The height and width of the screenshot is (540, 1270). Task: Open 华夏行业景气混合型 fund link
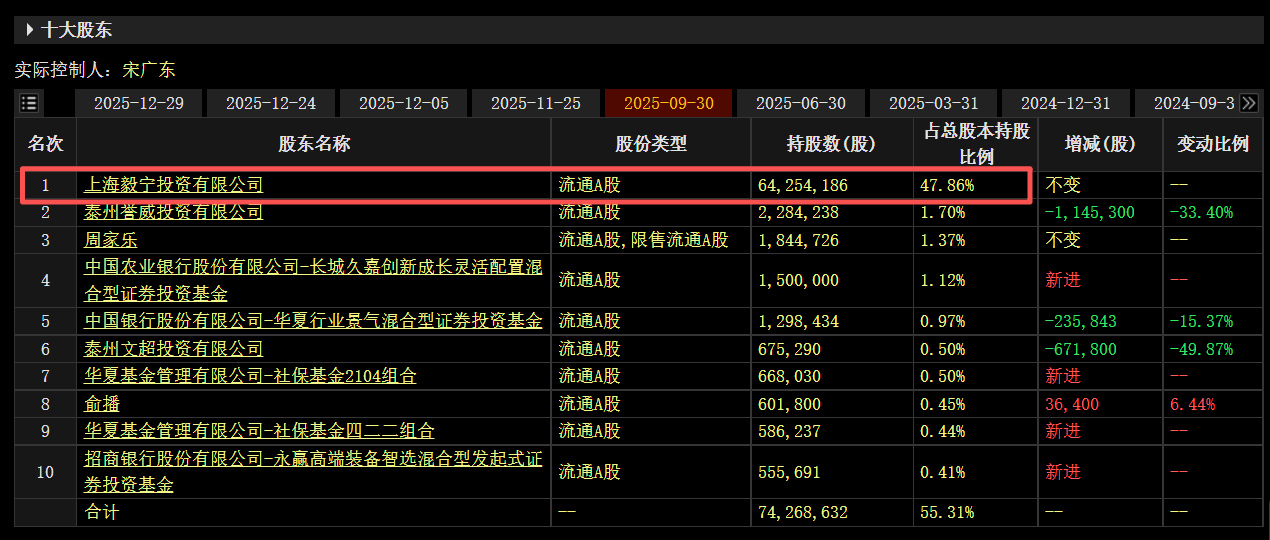point(313,321)
